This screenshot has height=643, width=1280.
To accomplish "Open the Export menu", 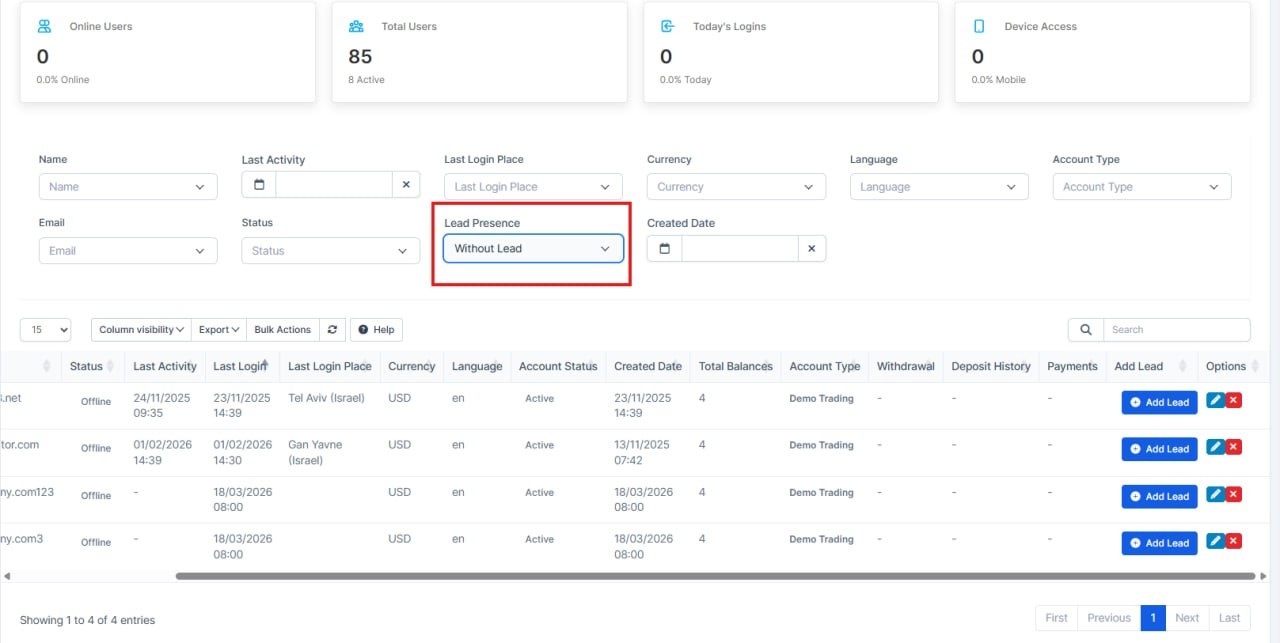I will 219,330.
